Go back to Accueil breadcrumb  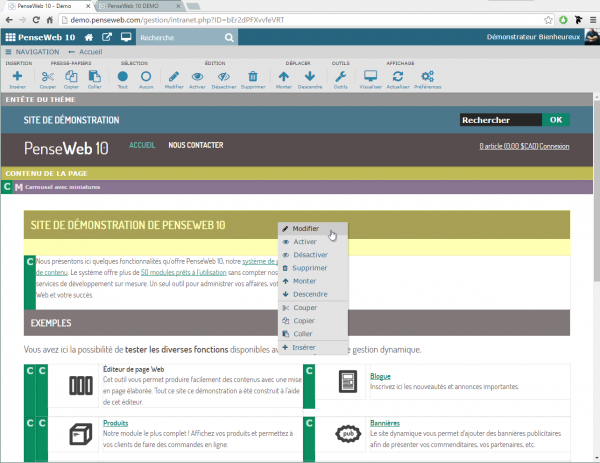(x=85, y=52)
